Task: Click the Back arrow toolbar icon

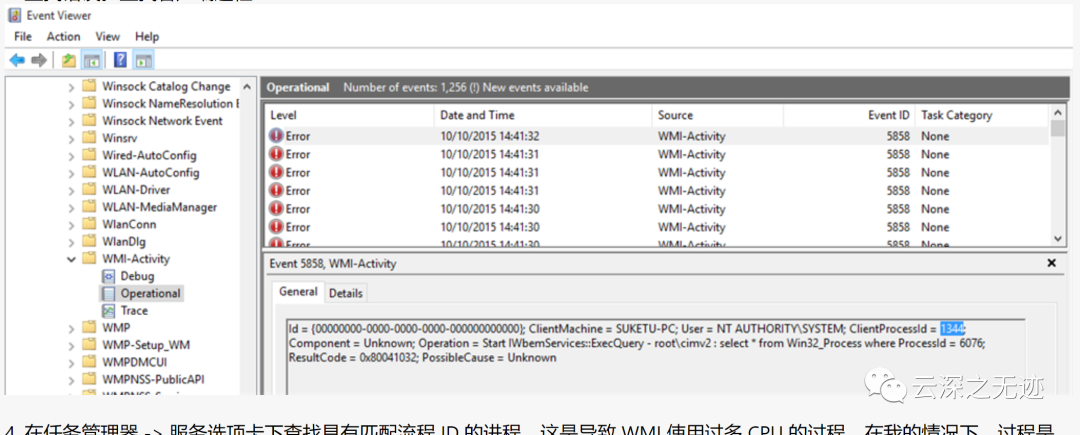Action: (17, 61)
